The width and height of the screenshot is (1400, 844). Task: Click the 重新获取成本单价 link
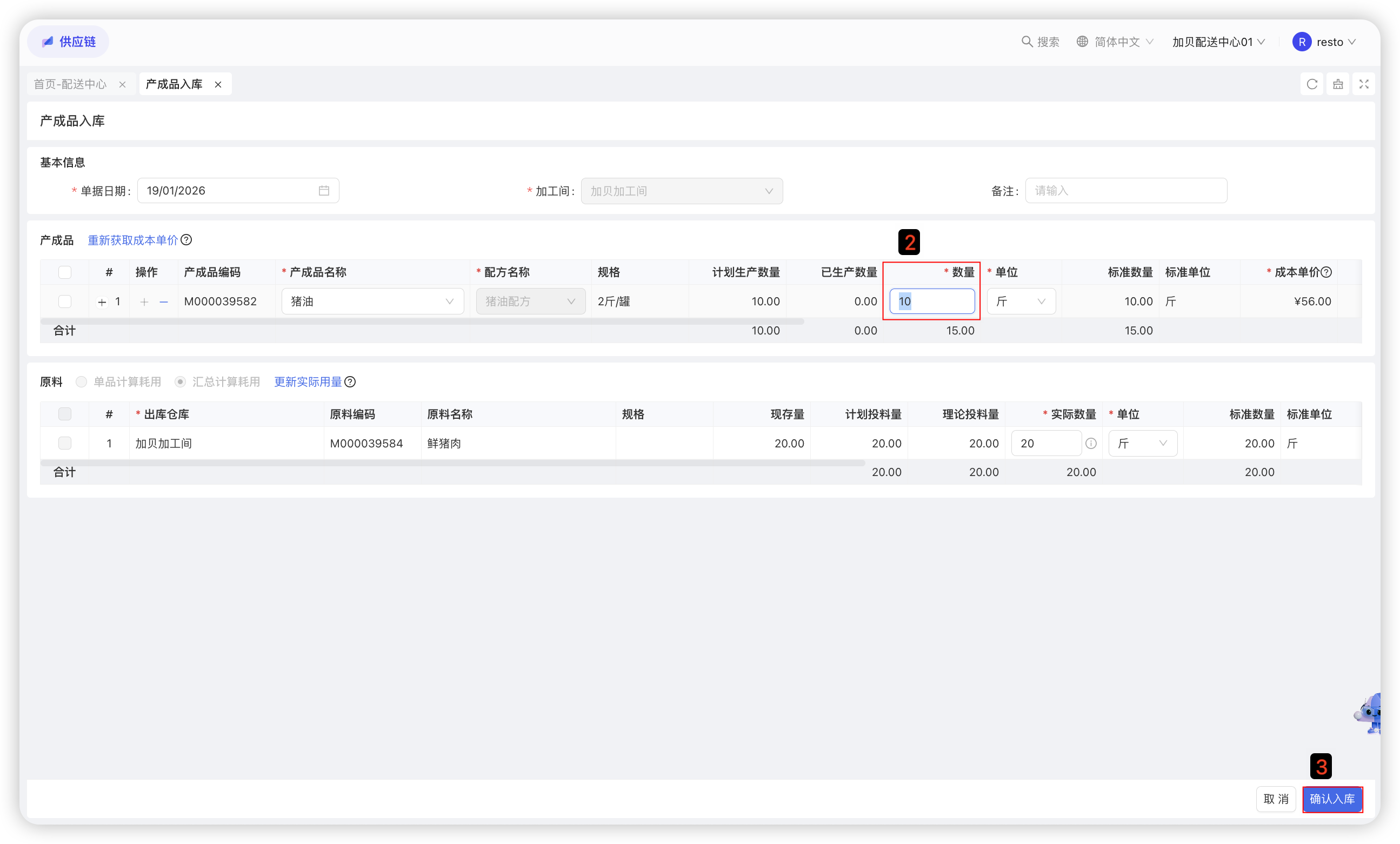[132, 240]
